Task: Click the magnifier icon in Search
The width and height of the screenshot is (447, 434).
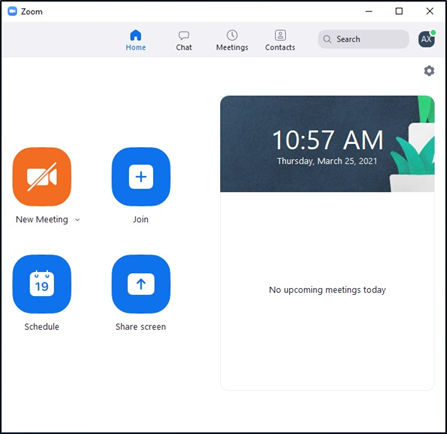Action: (x=327, y=39)
